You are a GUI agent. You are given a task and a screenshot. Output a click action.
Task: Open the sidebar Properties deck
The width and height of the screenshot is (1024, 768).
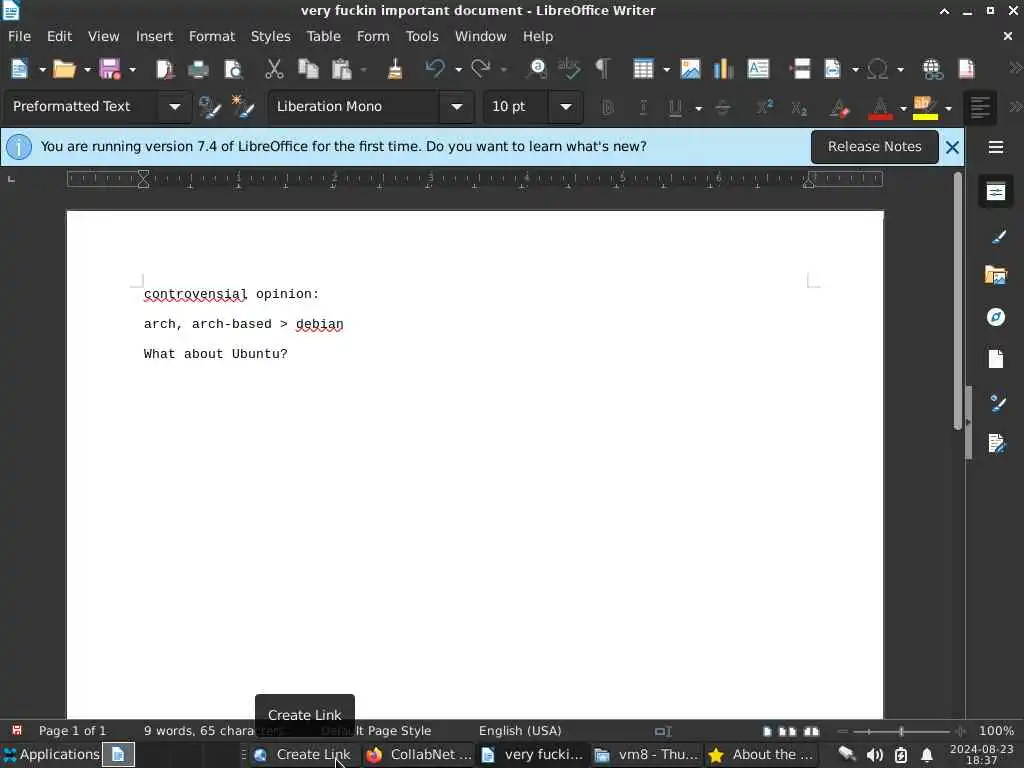tap(996, 192)
